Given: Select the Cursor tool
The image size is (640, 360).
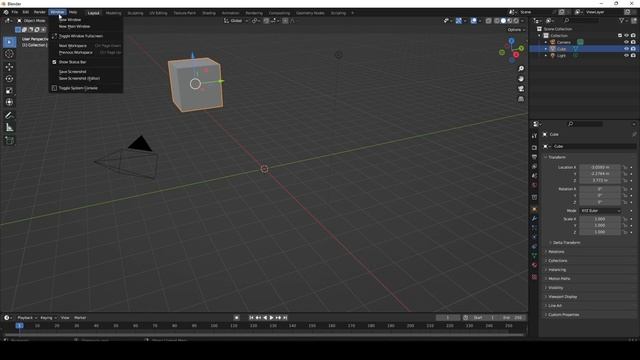Looking at the screenshot, I should coord(9,53).
